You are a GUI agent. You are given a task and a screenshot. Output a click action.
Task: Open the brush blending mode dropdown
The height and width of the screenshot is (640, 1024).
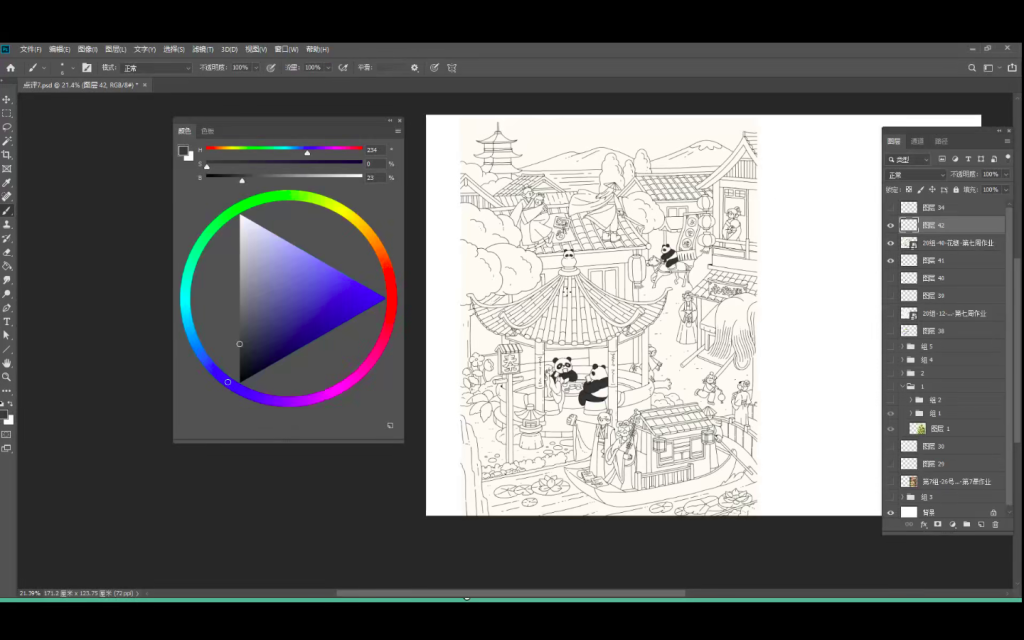click(x=156, y=68)
